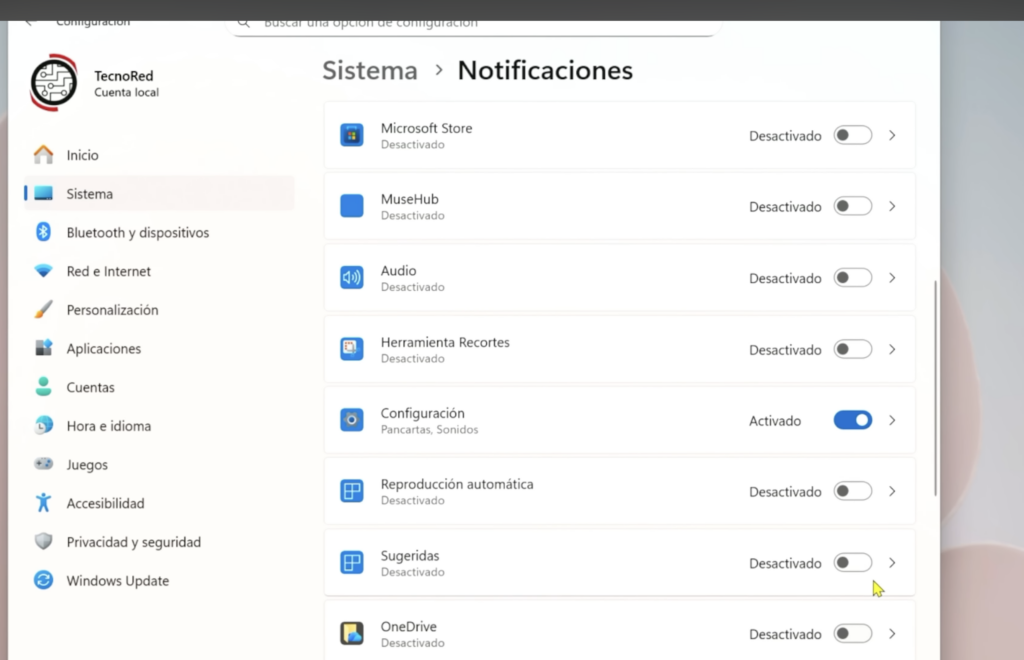Go to Accesibilidad settings
Viewport: 1024px width, 660px height.
coord(159,503)
